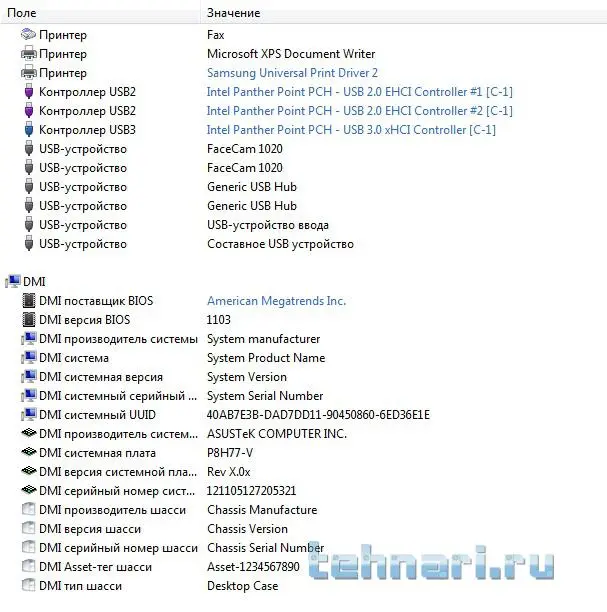The height and width of the screenshot is (612, 607).
Task: Open USB 2.0 EHCI Controller #1 link
Action: 360,92
